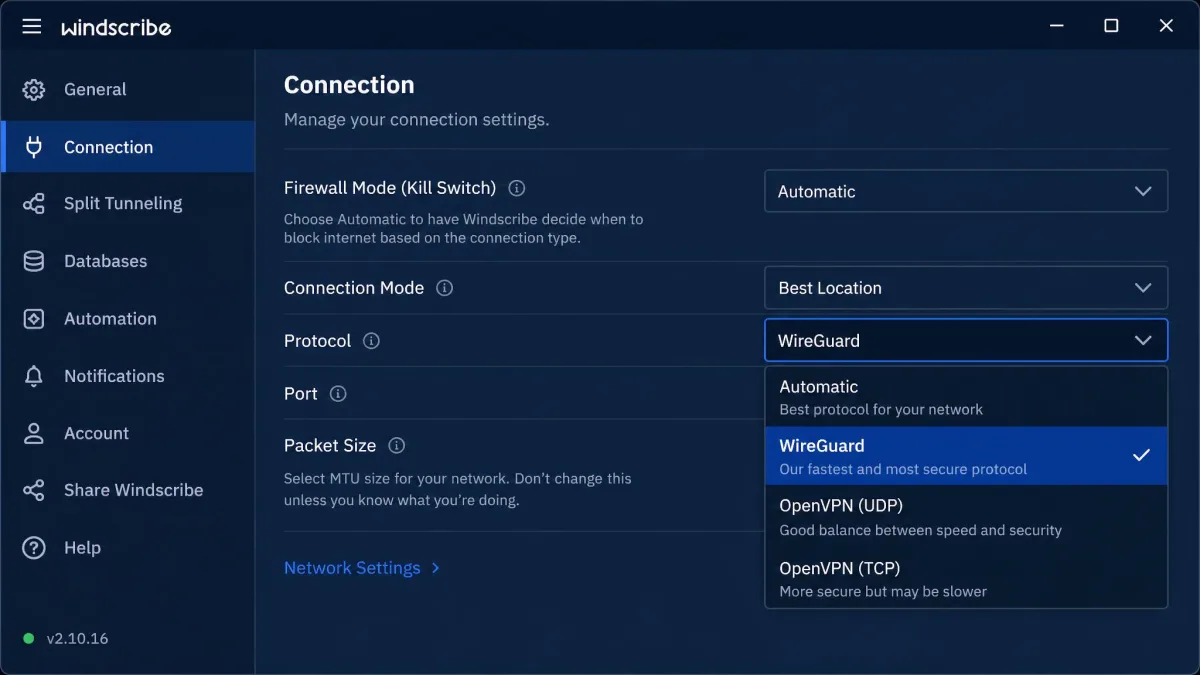Click chevron arrow of Connection Mode dropdown
1200x675 pixels.
pos(1143,288)
